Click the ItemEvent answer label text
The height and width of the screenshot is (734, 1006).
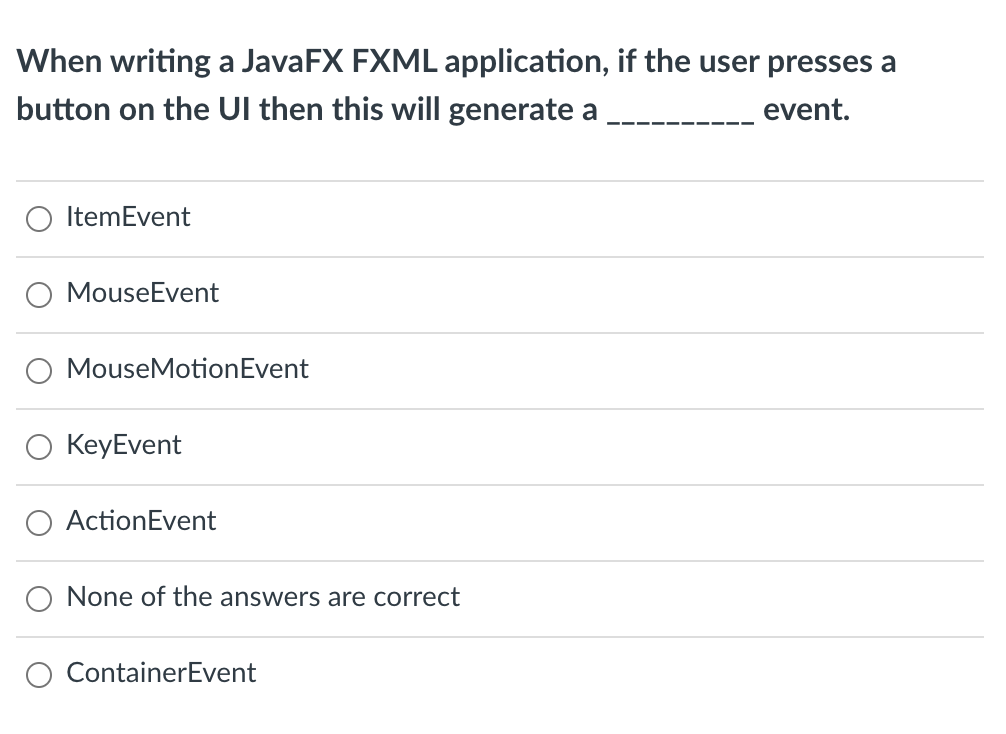128,217
